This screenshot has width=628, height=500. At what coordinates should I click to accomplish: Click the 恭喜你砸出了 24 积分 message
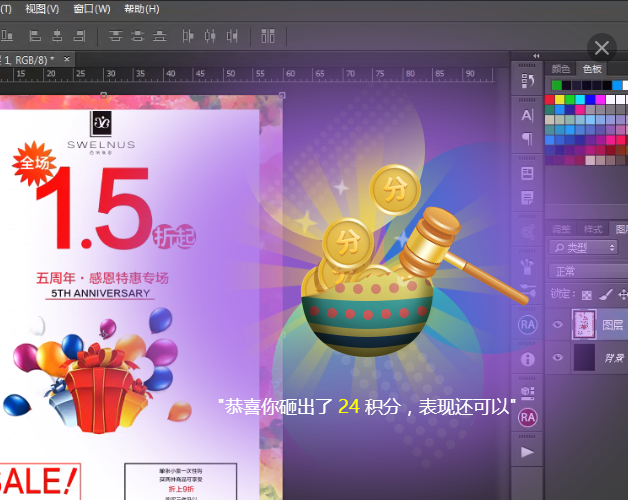coord(367,407)
